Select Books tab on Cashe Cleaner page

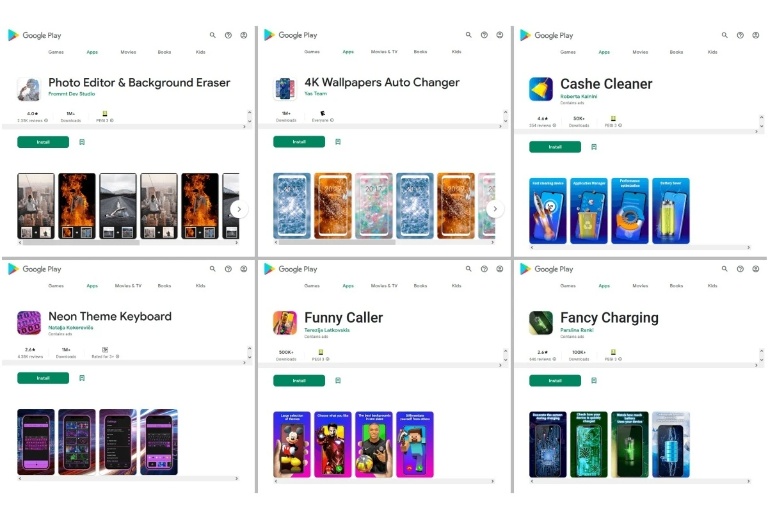(x=676, y=52)
